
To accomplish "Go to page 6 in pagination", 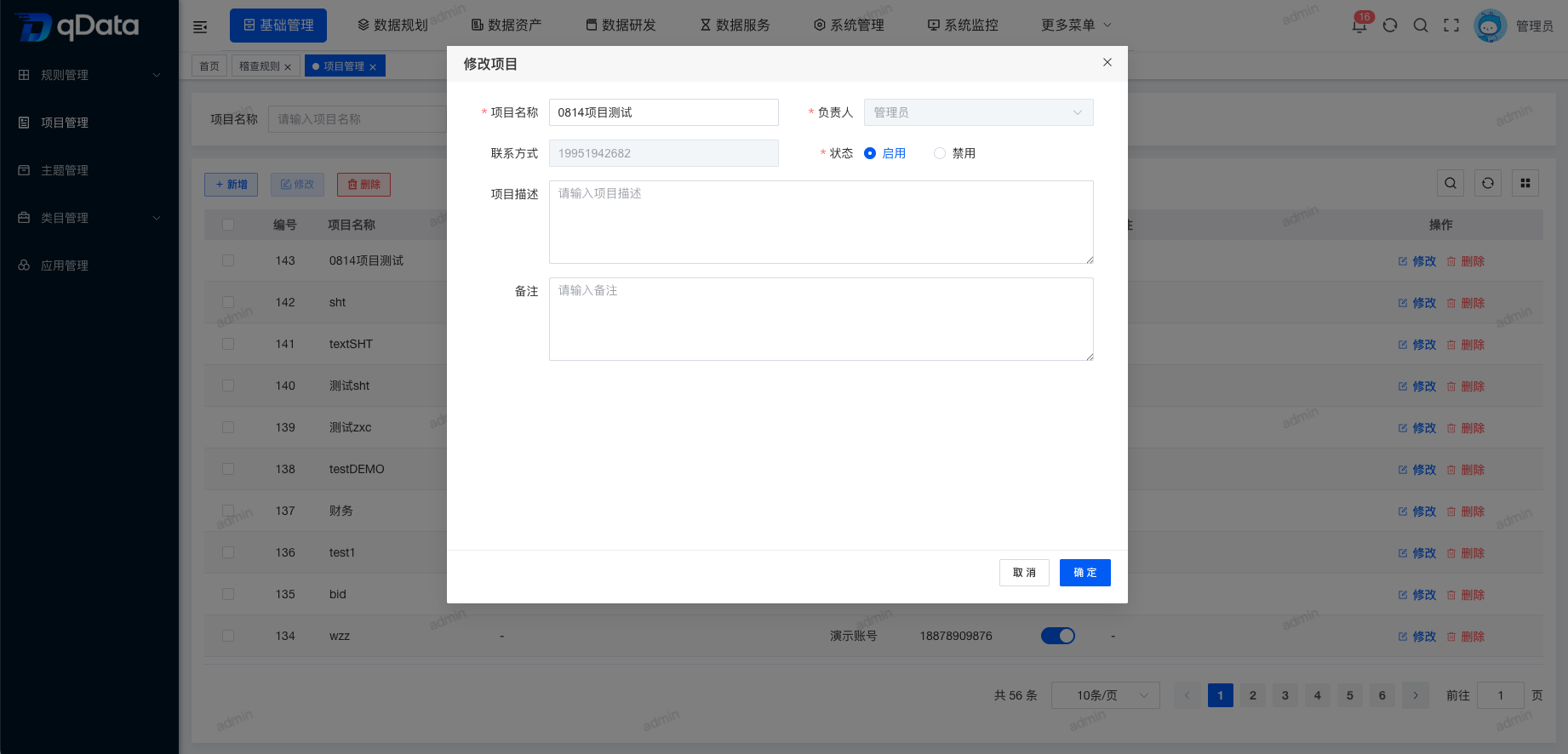I will 1382,695.
